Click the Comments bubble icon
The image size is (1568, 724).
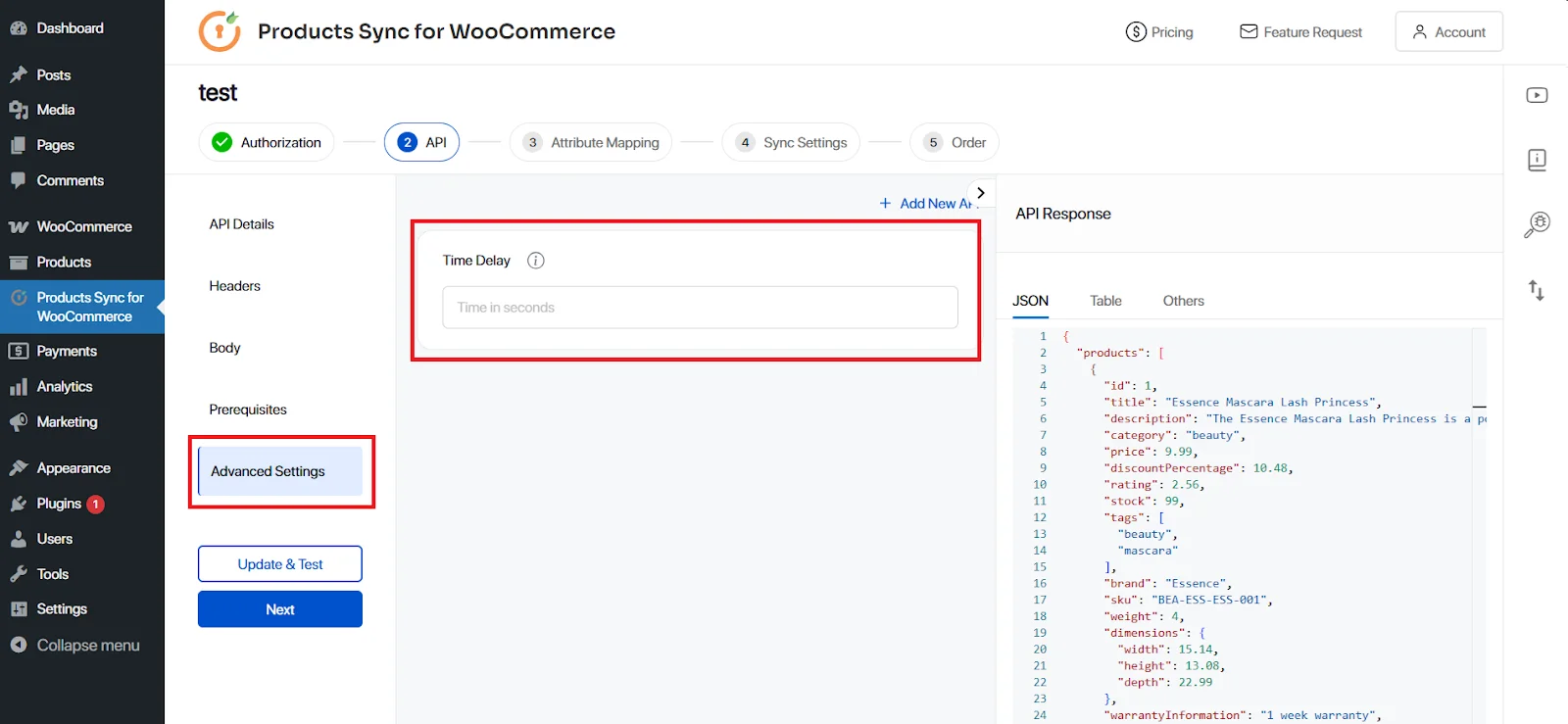pyautogui.click(x=19, y=180)
